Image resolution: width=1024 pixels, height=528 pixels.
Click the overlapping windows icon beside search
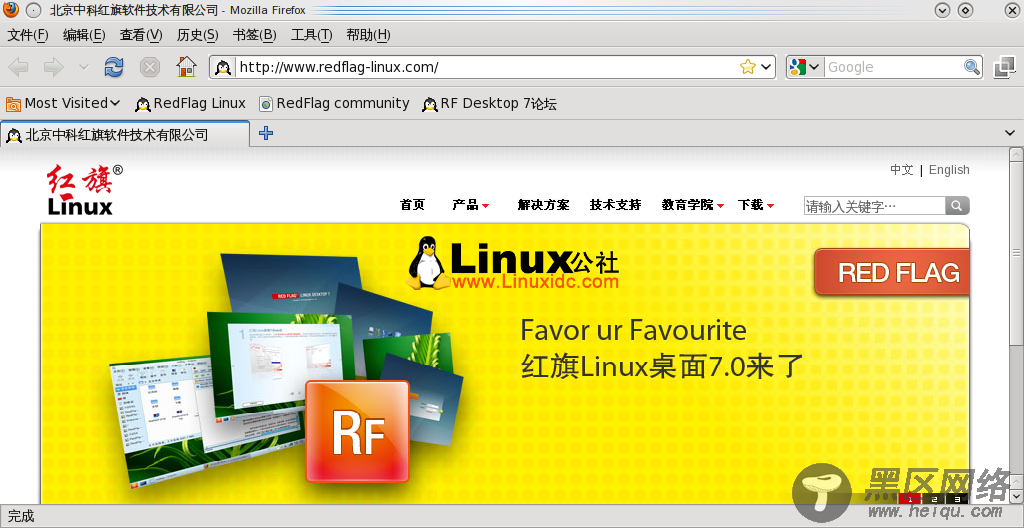(1004, 67)
